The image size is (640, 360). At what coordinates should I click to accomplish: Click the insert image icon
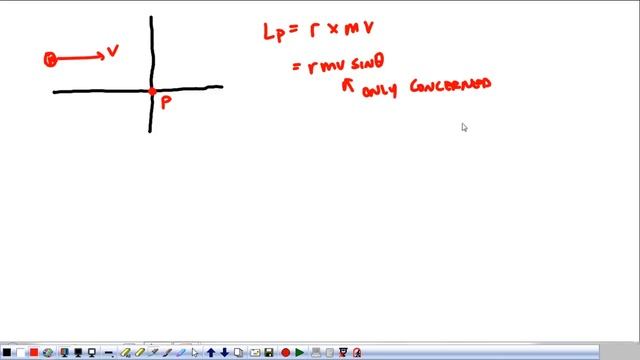pos(255,352)
